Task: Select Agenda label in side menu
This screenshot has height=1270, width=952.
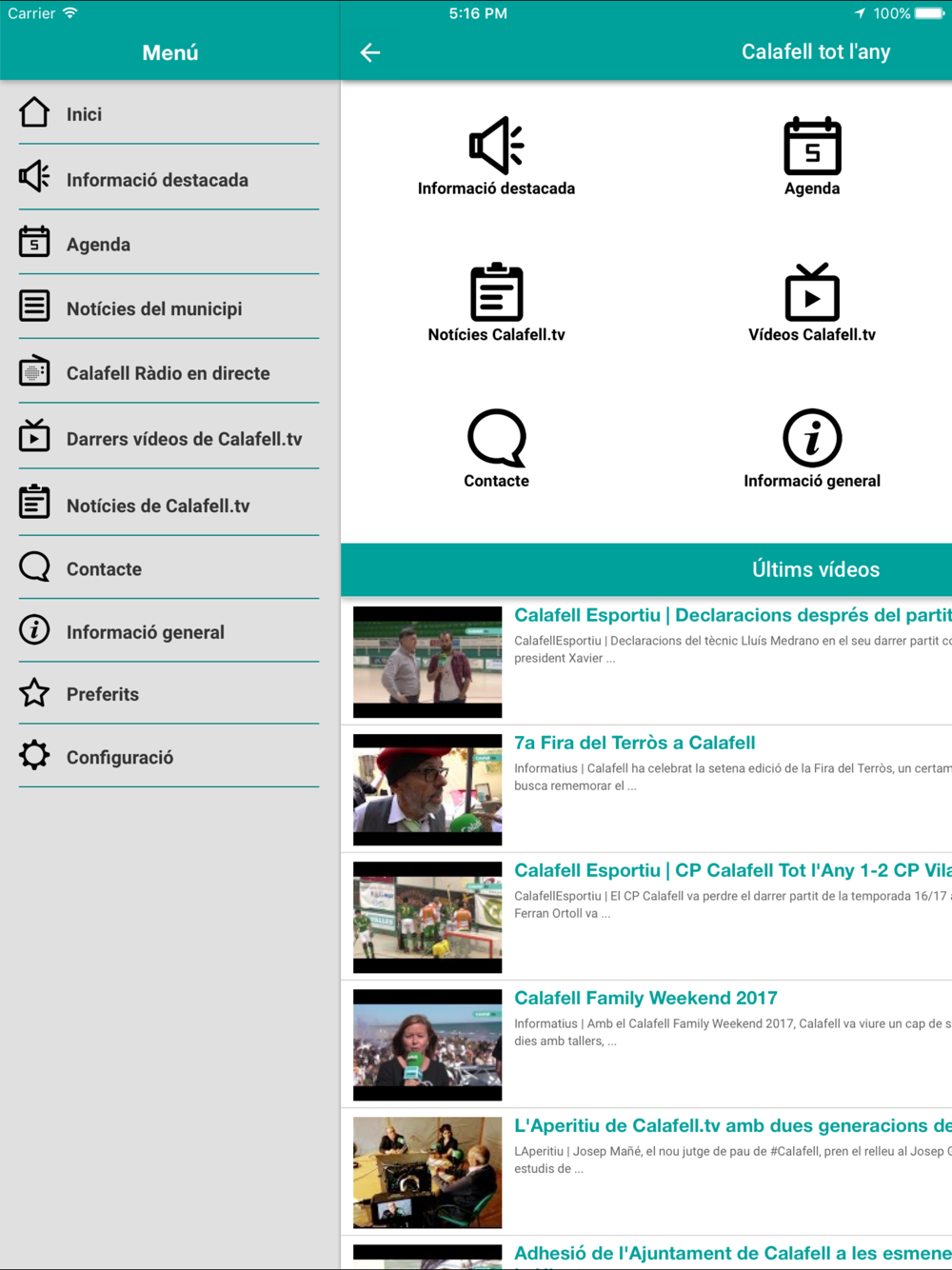Action: [x=98, y=245]
